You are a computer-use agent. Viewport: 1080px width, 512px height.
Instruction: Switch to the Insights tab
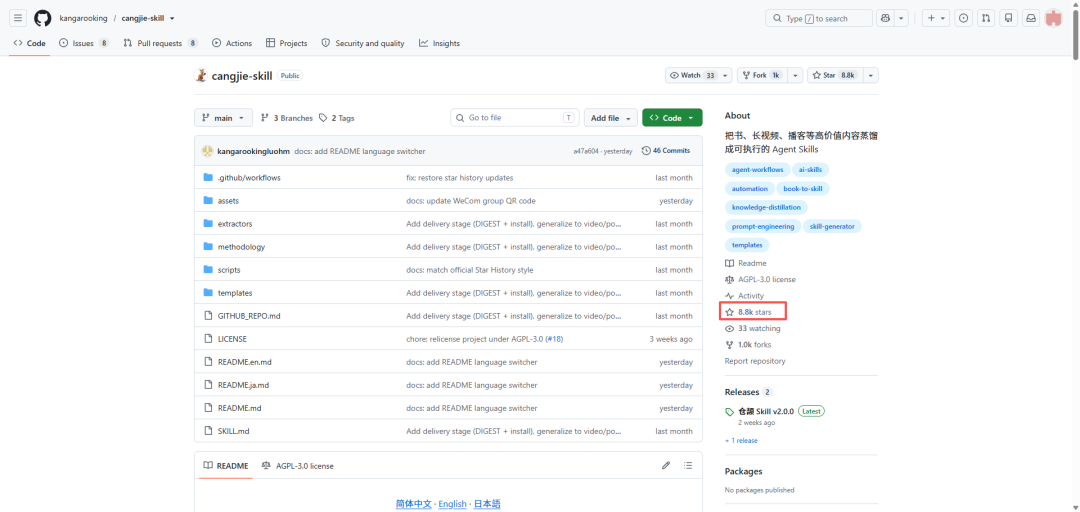click(439, 43)
